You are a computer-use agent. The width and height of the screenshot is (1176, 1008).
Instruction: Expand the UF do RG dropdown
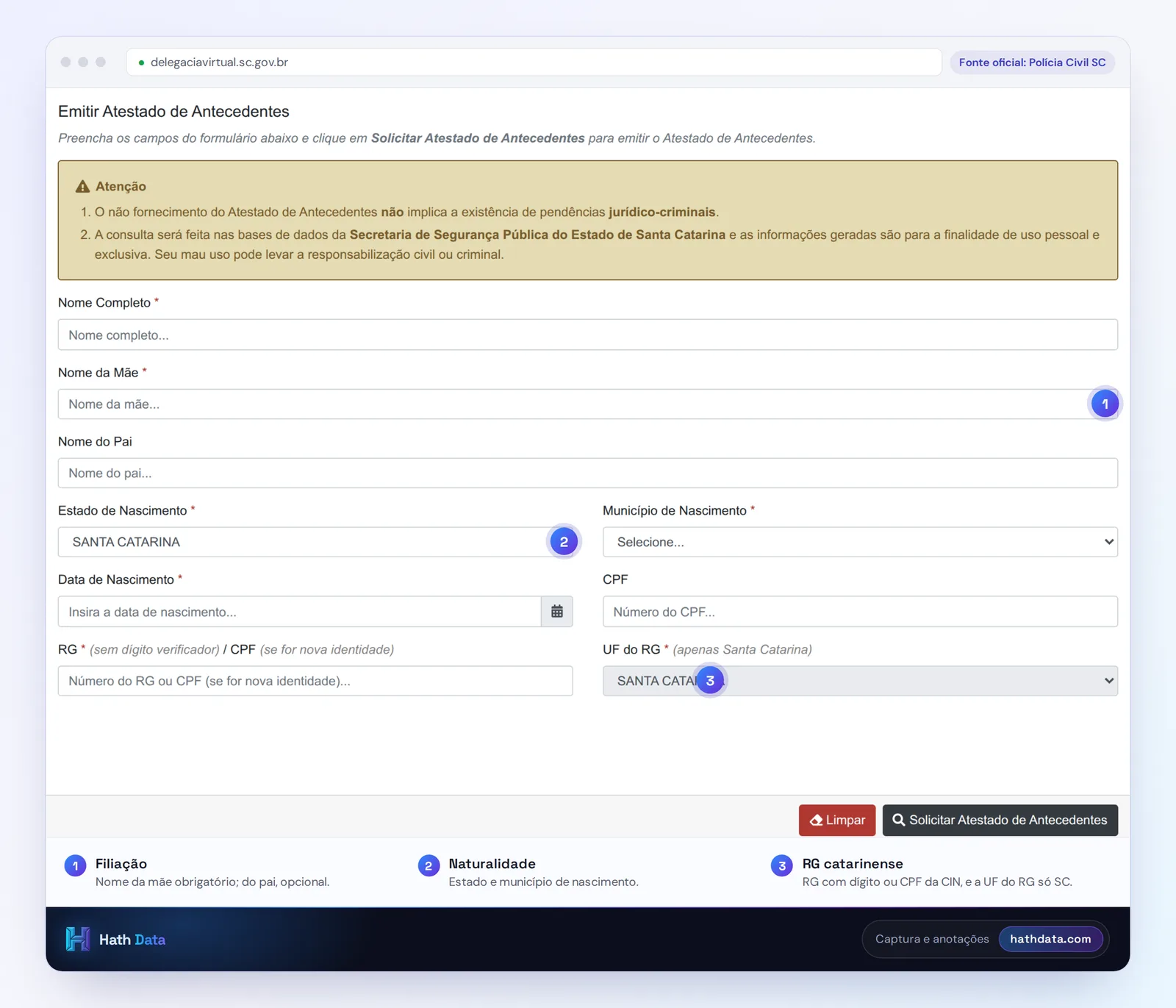pyautogui.click(x=860, y=681)
